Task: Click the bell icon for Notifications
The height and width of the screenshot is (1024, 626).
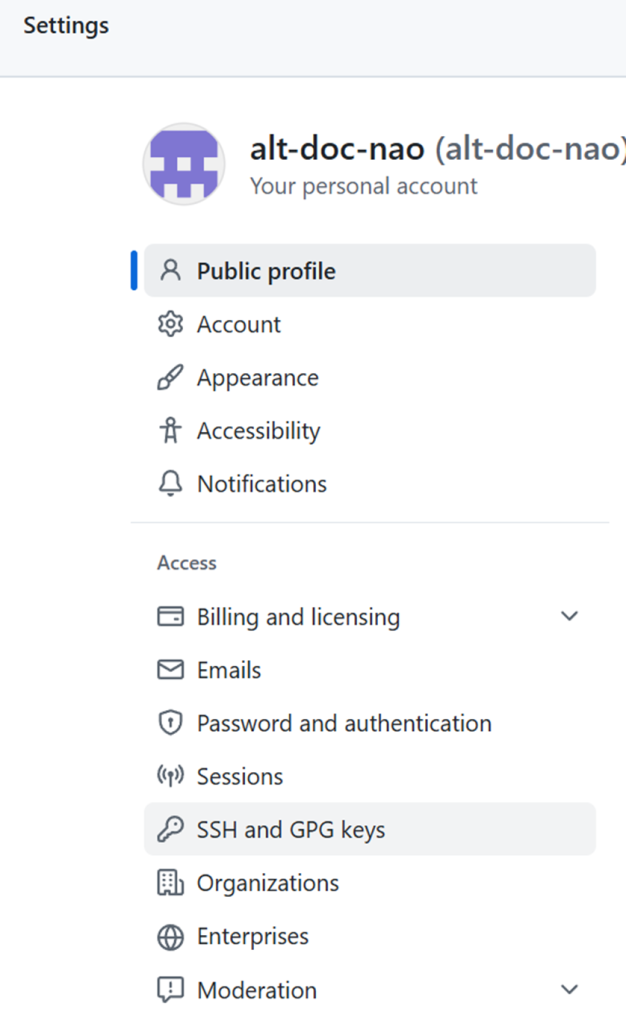Action: click(170, 484)
